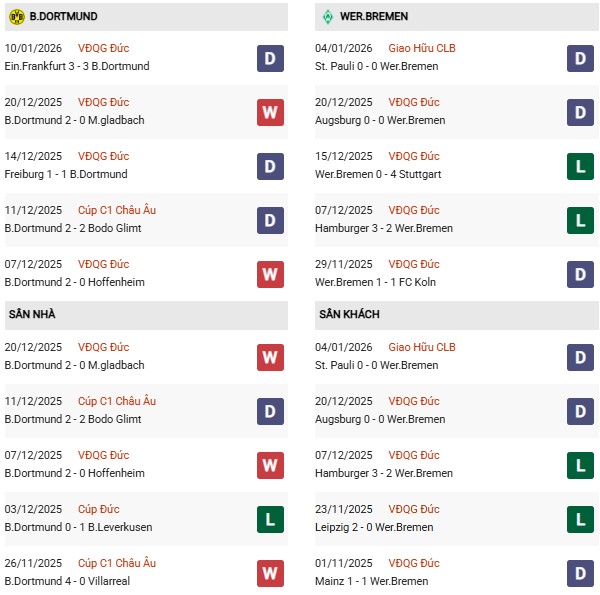
Task: Click the D badge for Wer.Bremen 1-1 FC Koln
Action: click(x=581, y=274)
